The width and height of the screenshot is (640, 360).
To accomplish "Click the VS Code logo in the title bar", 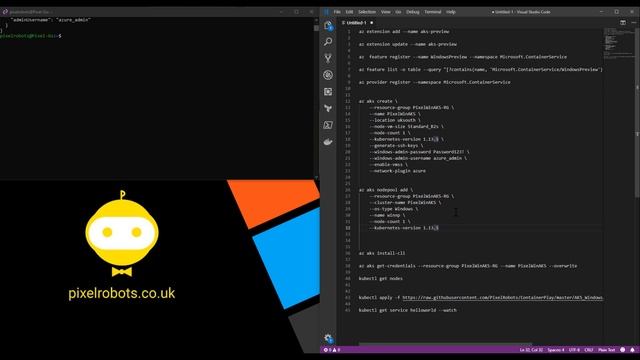I will (326, 12).
